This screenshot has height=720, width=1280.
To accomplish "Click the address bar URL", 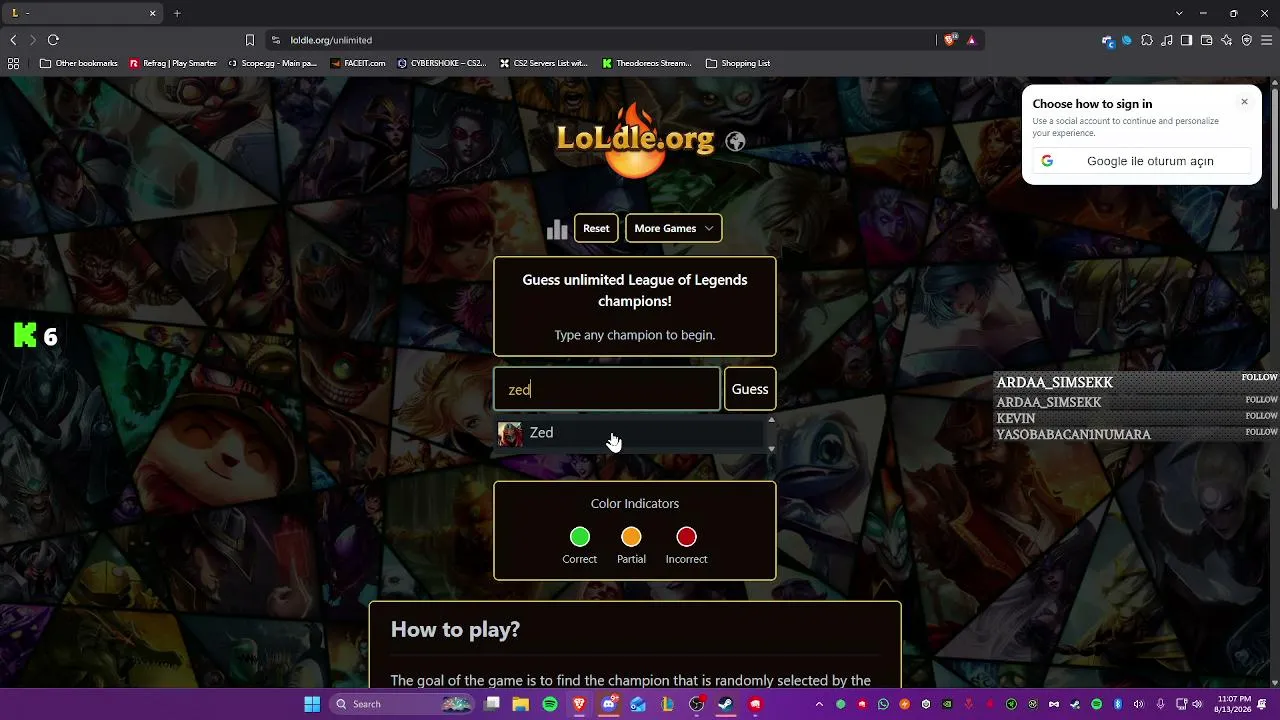I will click(331, 40).
